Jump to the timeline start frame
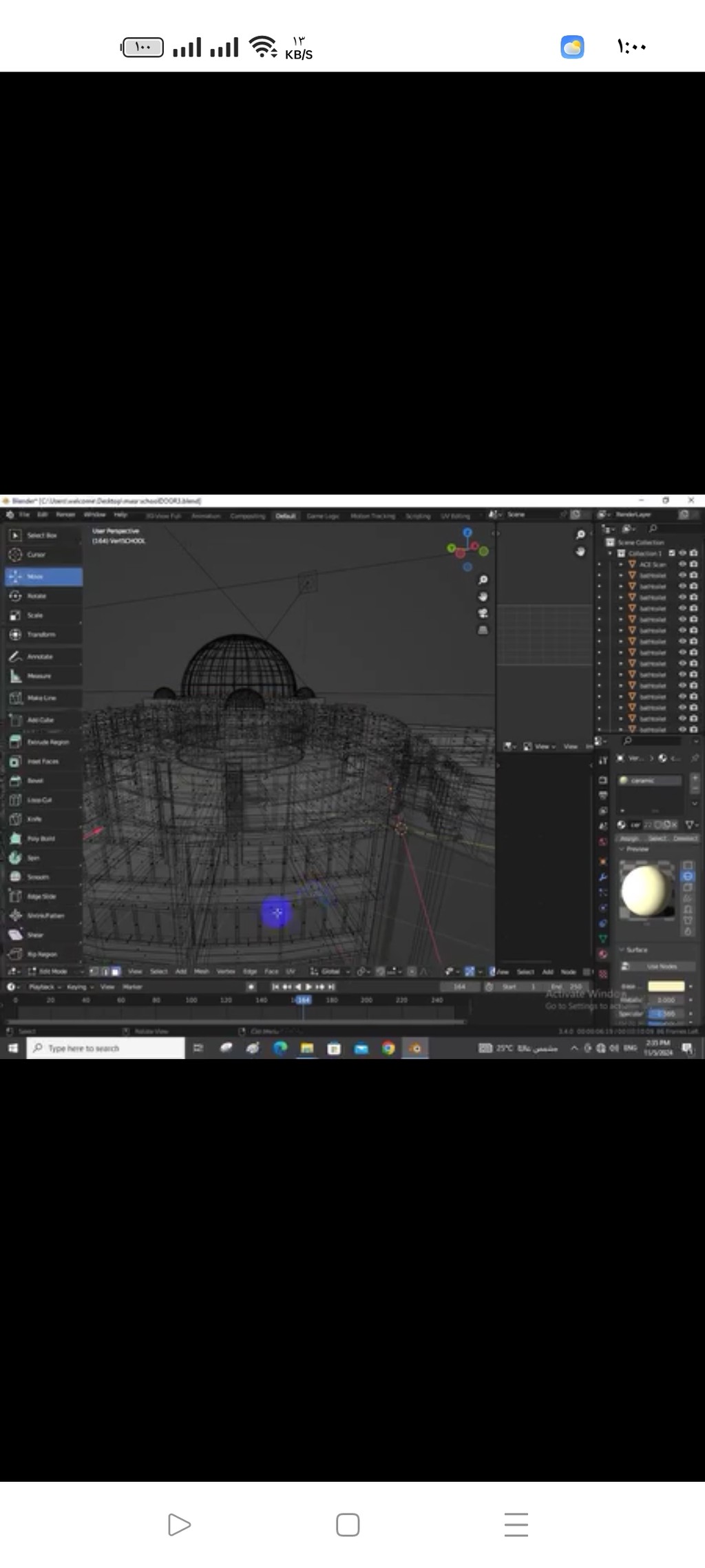705x1568 pixels. pos(276,987)
